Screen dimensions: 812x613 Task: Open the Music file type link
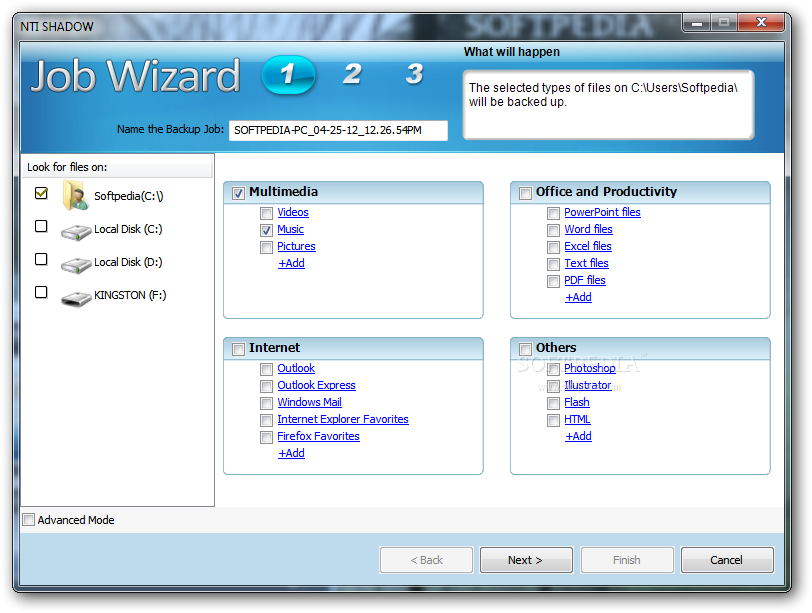[291, 229]
